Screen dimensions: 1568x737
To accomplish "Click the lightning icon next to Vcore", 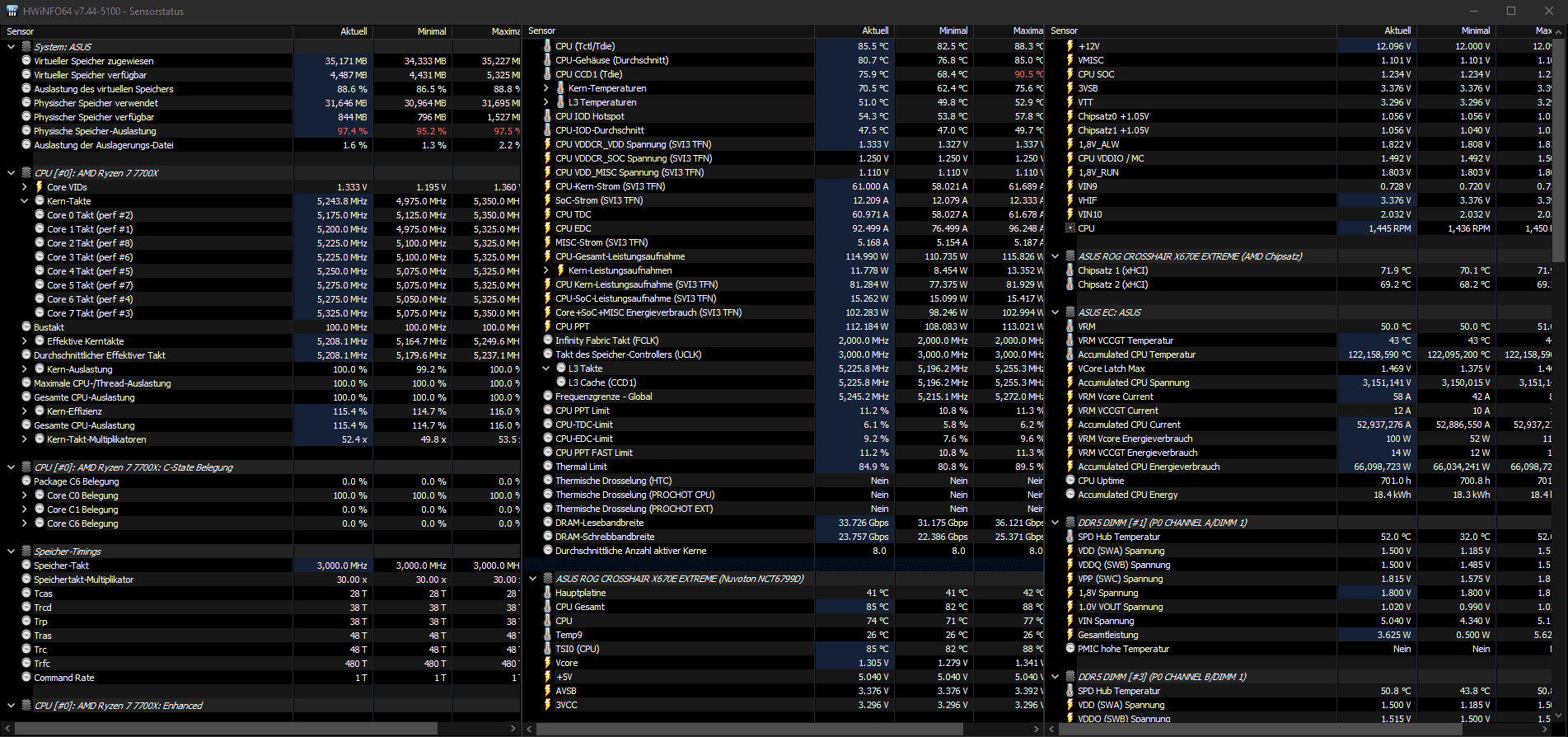I will pos(548,663).
